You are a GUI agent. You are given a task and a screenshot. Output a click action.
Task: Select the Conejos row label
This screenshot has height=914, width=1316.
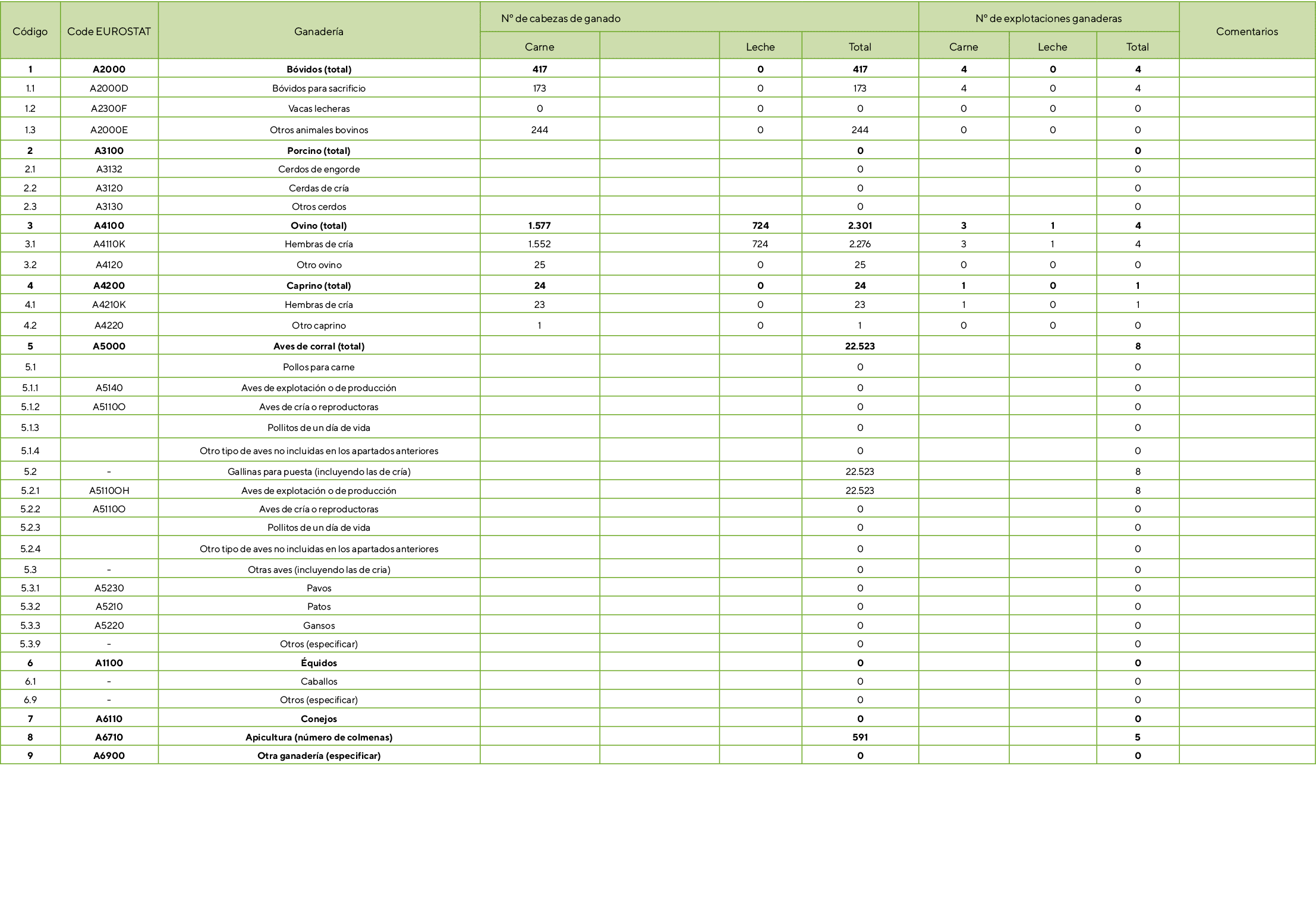pyautogui.click(x=319, y=719)
